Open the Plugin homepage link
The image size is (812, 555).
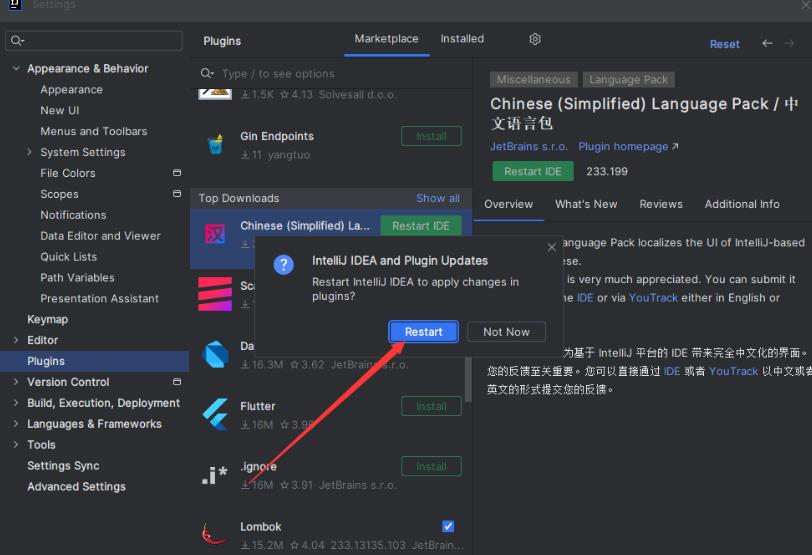coord(628,147)
